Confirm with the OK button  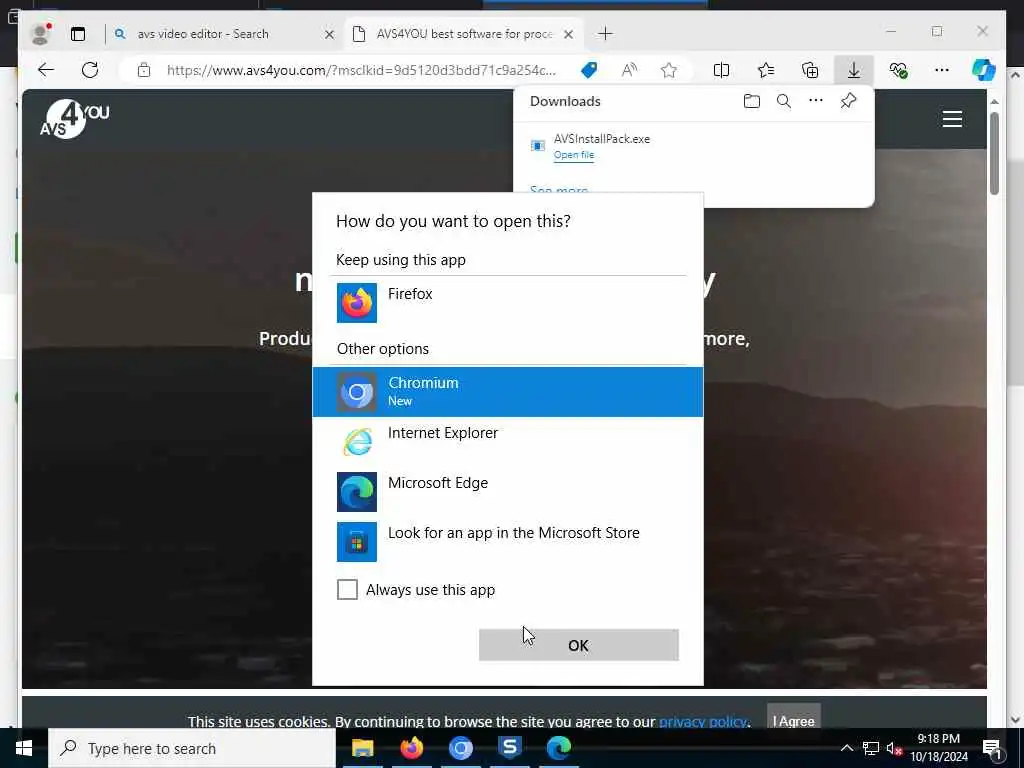(x=579, y=645)
